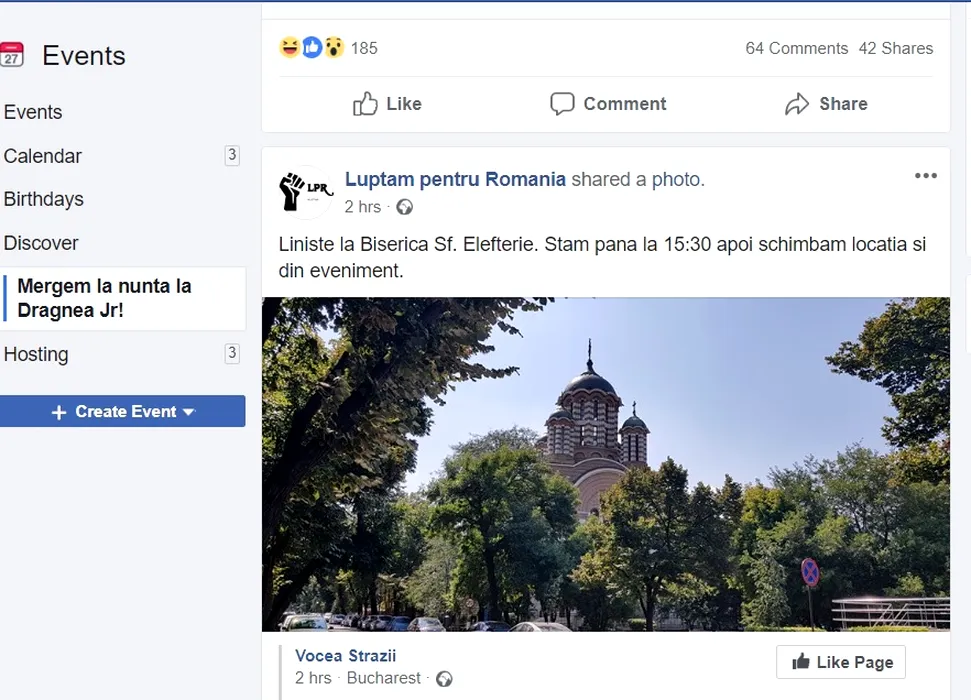Viewport: 971px width, 700px height.
Task: Click the Like Page button
Action: click(x=840, y=662)
